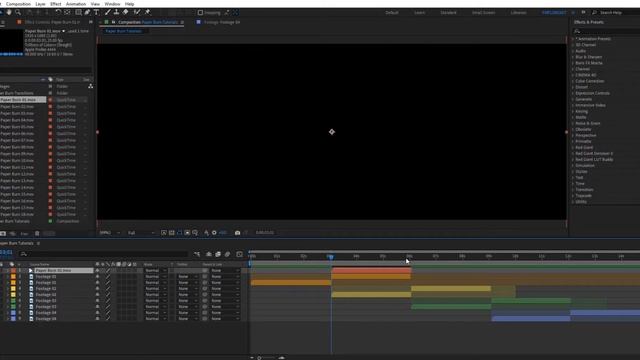
Task: Toggle shy switch on layer 9 Footage 04
Action: click(x=98, y=319)
